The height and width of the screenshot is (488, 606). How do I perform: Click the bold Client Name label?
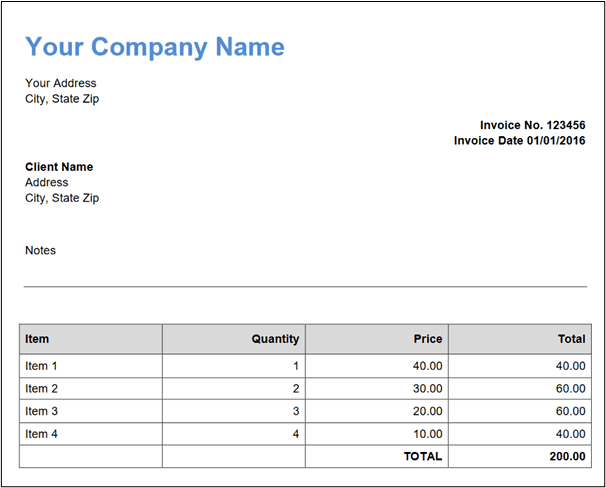tap(59, 167)
